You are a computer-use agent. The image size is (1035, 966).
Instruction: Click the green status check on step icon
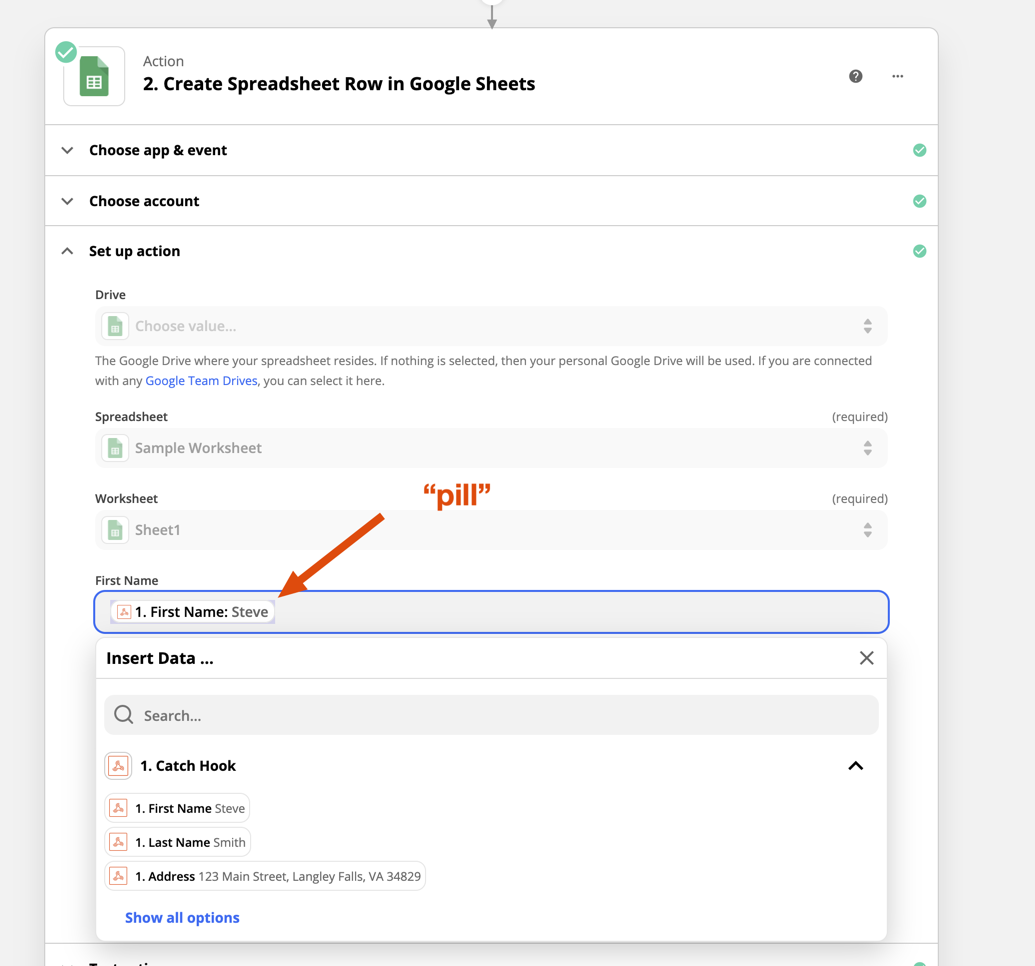[x=66, y=52]
